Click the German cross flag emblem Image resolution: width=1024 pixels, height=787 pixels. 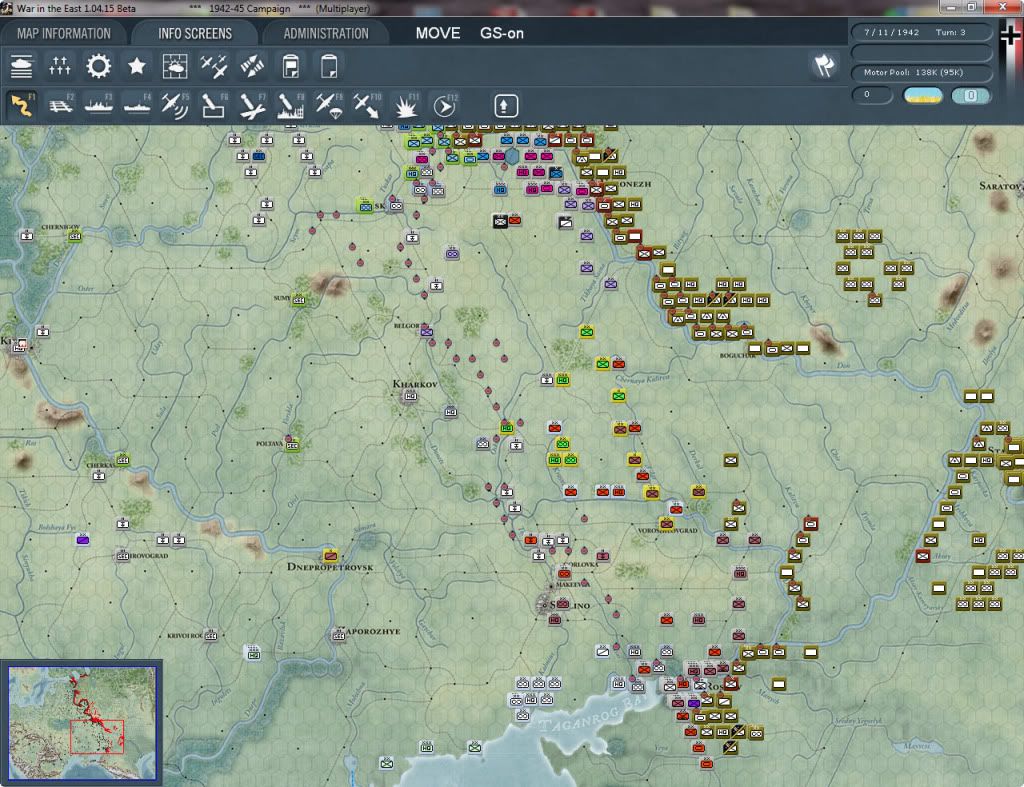pos(1010,35)
